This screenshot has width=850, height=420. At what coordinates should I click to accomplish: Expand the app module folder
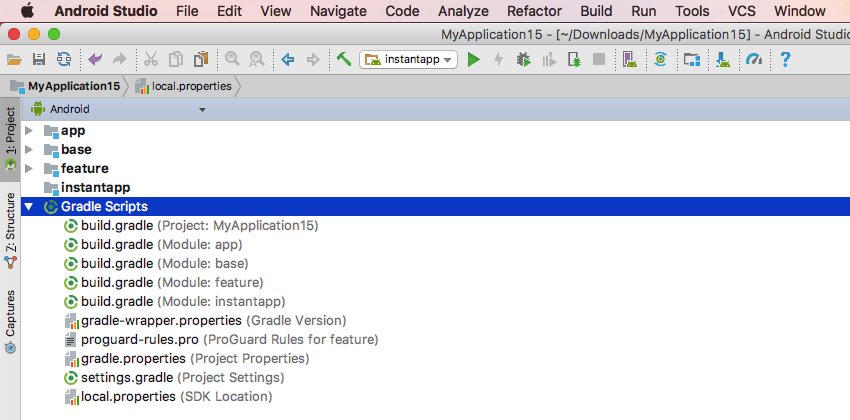(x=28, y=131)
